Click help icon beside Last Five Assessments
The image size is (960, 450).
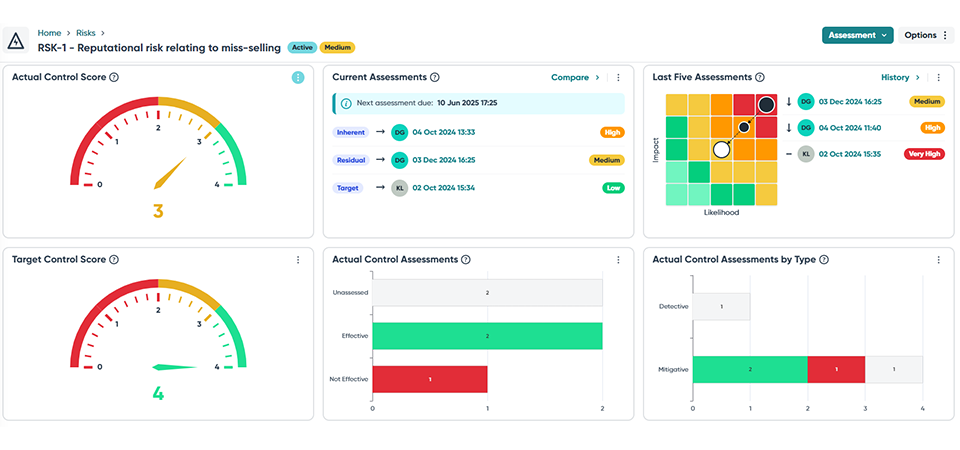[x=761, y=78]
